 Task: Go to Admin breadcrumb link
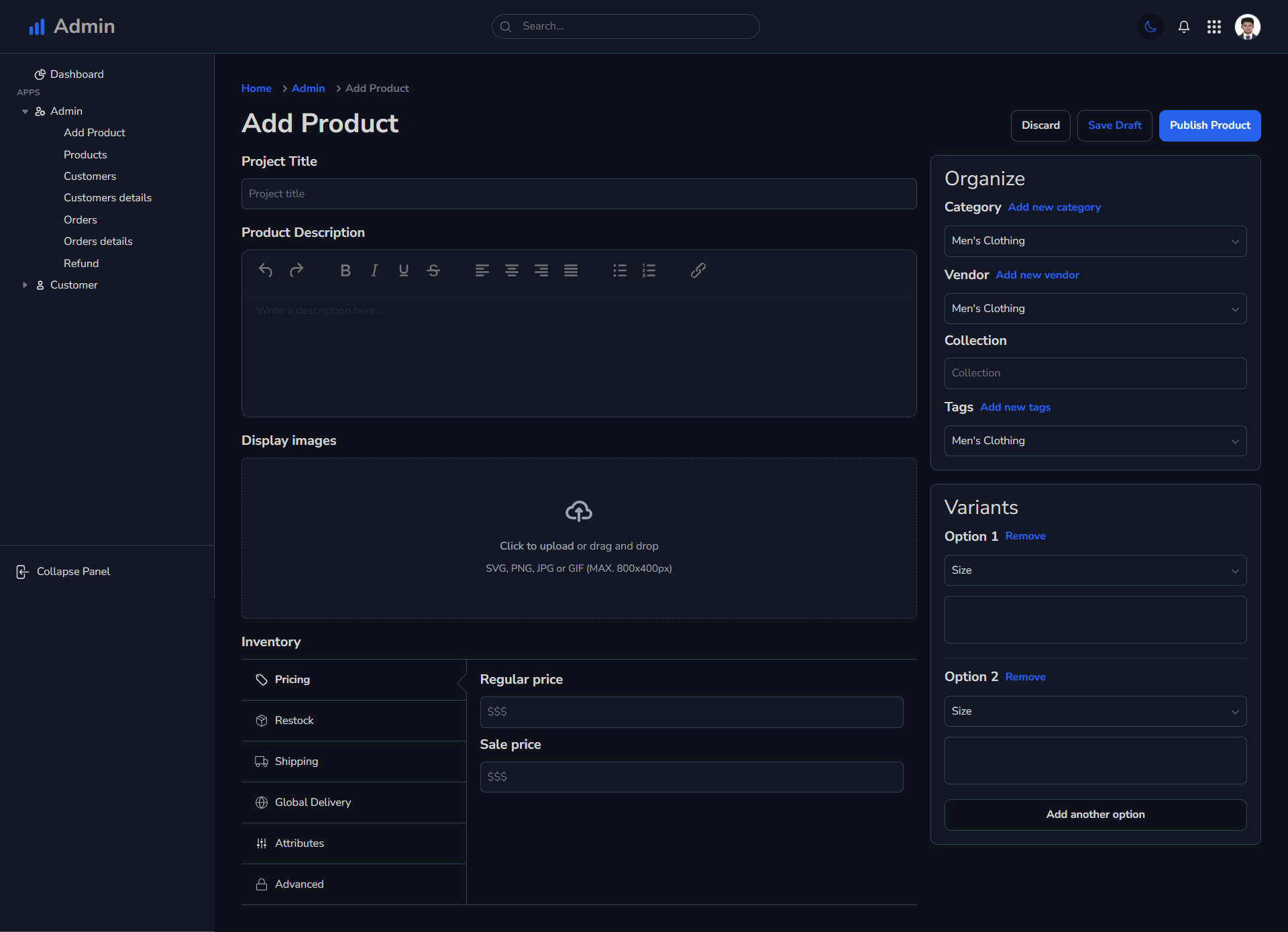click(308, 89)
